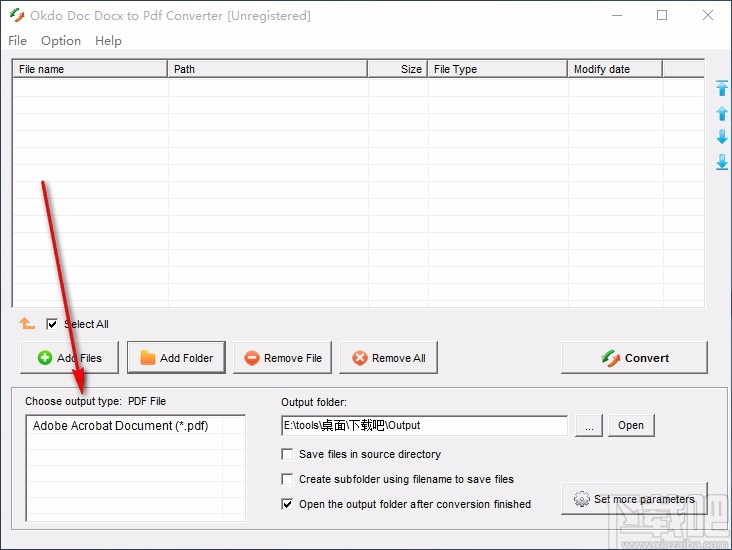732x550 pixels.
Task: Sort by the Modify date column header
Action: 615,69
